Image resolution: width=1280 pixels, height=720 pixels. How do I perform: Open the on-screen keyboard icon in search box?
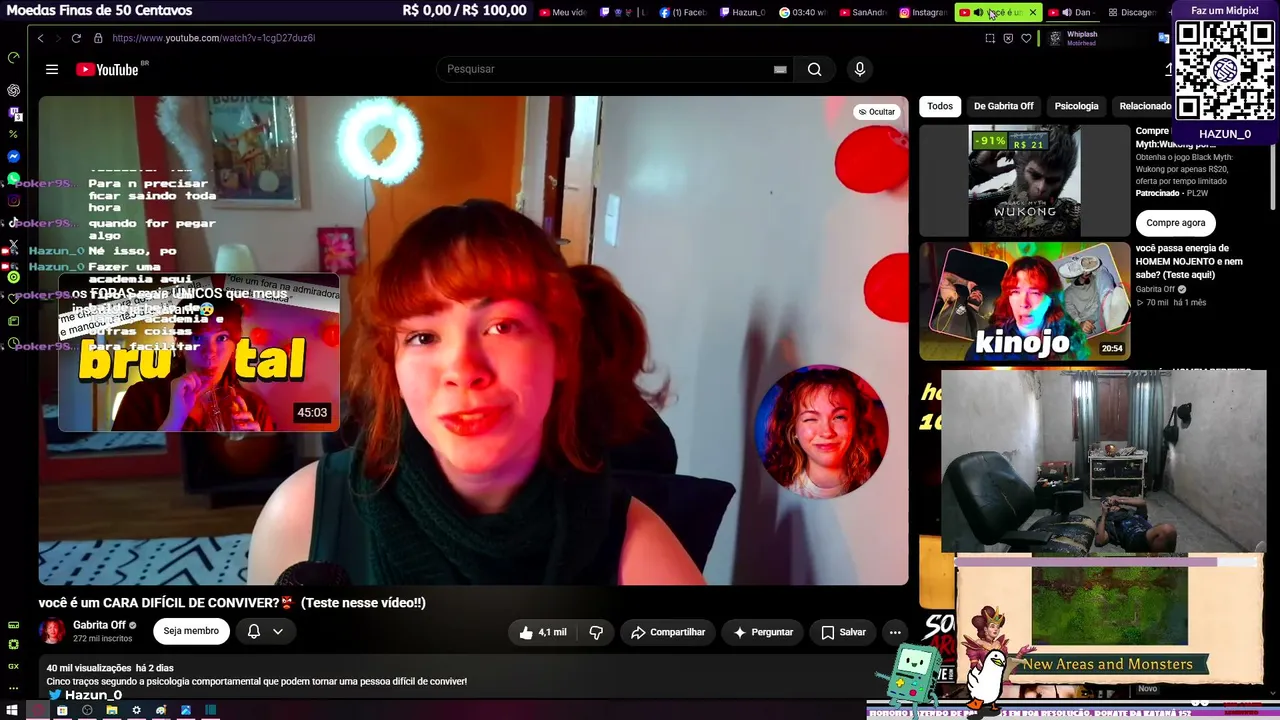pos(780,69)
